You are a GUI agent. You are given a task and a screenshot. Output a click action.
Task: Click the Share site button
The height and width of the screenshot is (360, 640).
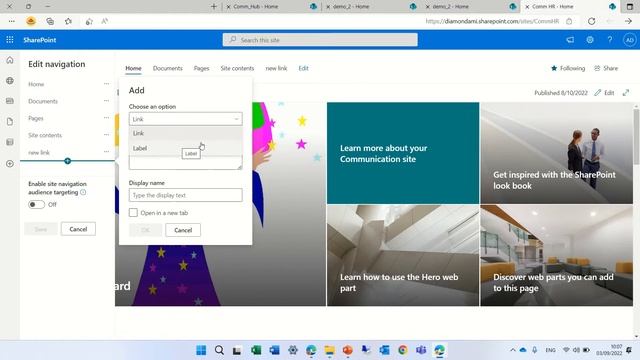tap(606, 68)
